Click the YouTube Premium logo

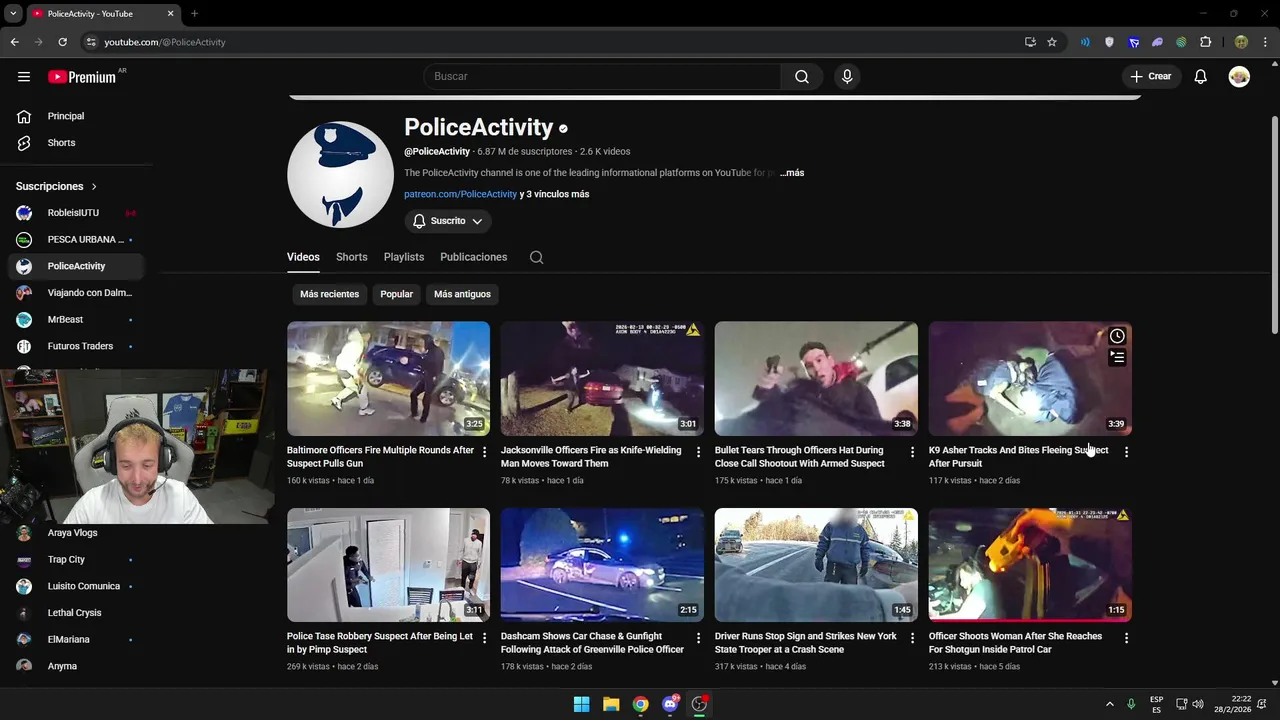tap(82, 77)
